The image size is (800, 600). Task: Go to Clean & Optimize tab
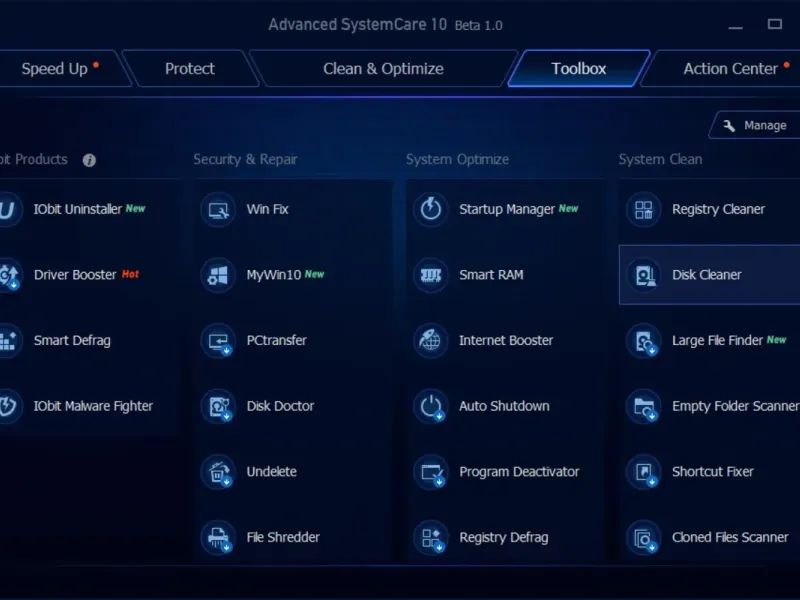click(383, 68)
